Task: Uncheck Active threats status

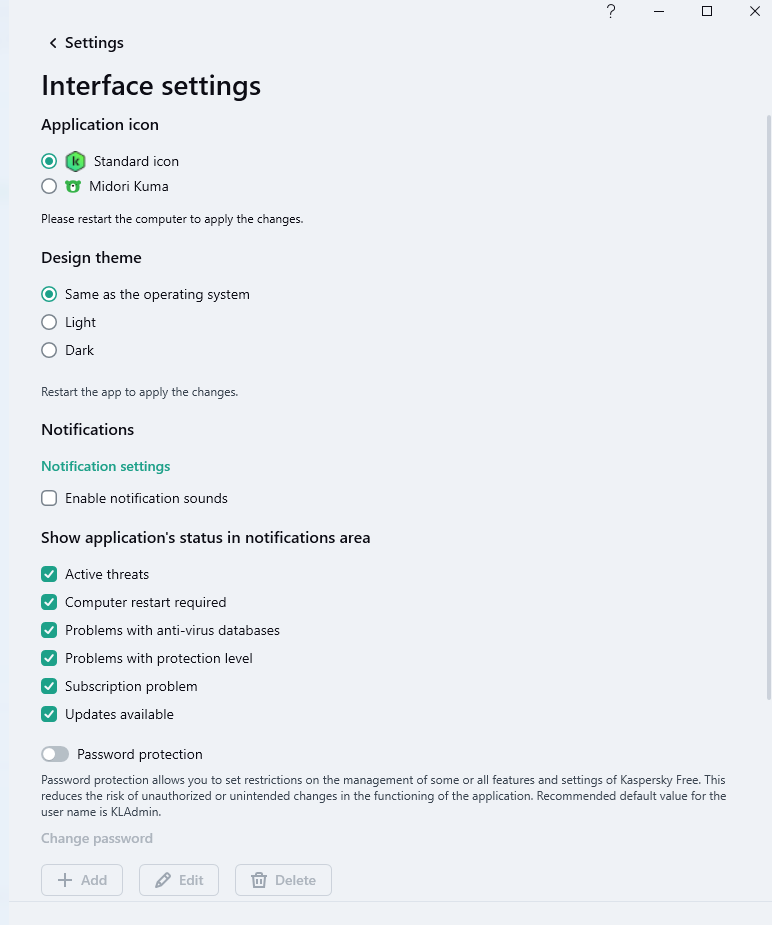Action: click(49, 574)
